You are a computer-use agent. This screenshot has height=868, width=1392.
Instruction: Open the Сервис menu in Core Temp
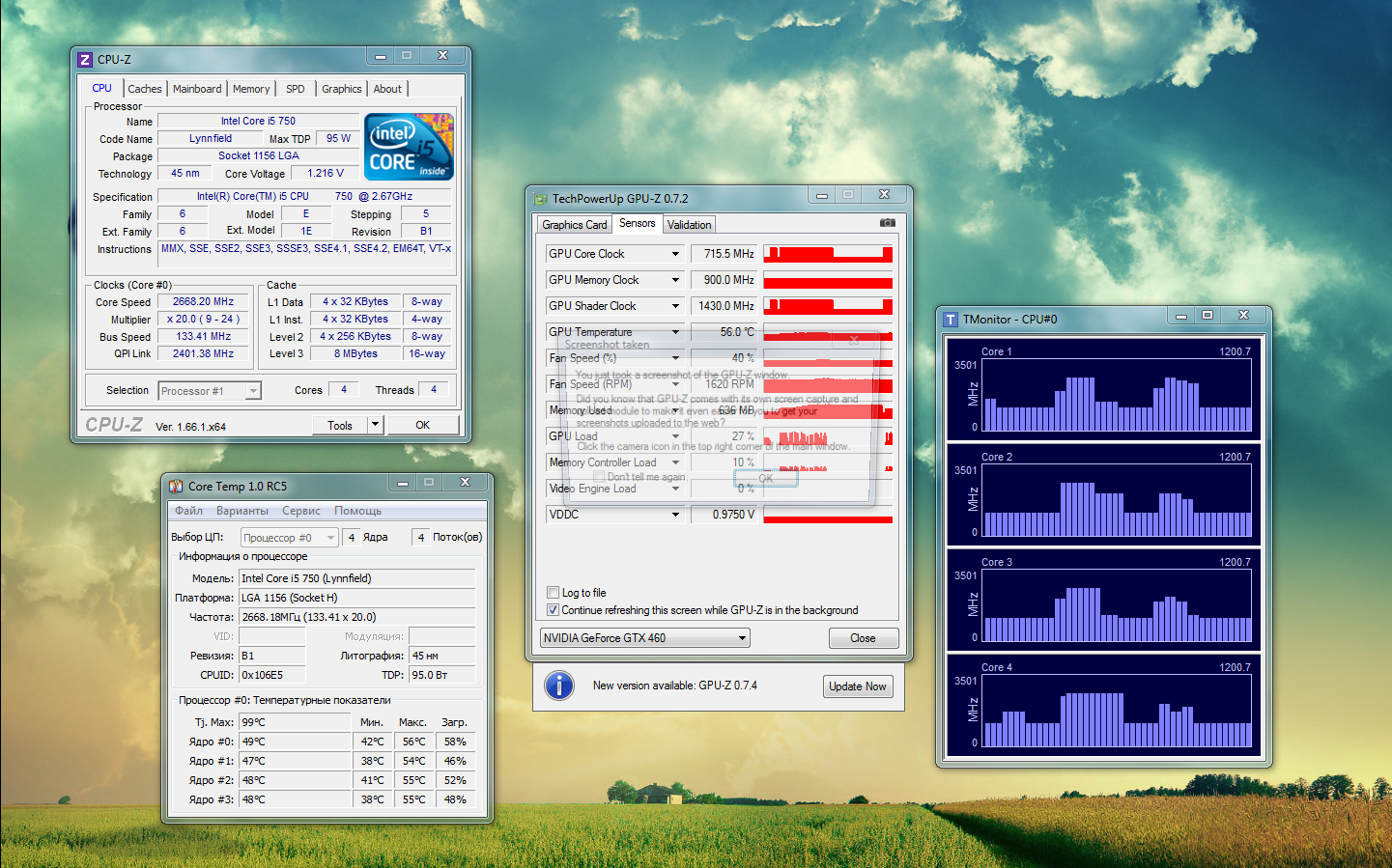[x=301, y=511]
